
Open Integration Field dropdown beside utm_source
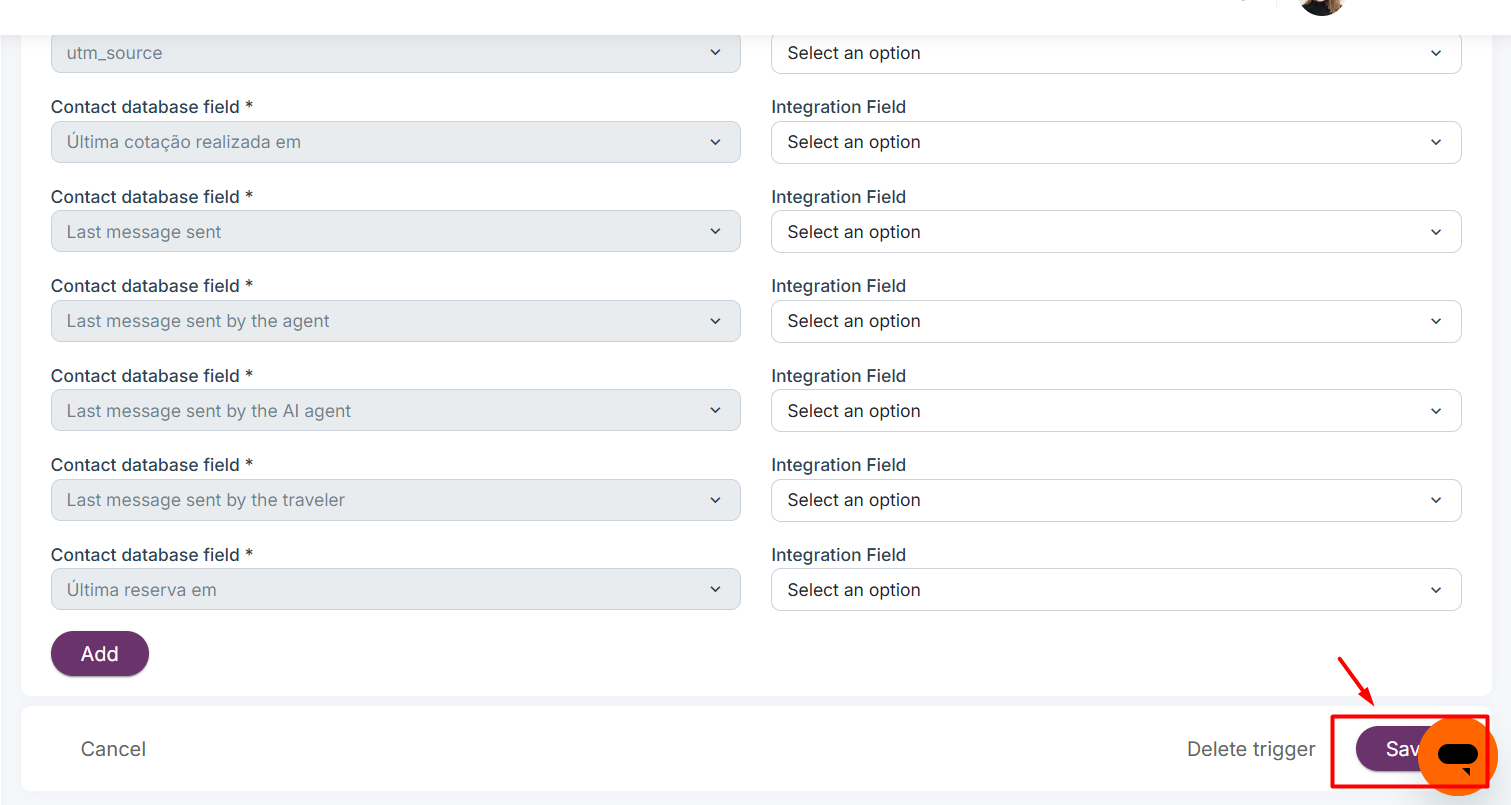[x=1116, y=53]
